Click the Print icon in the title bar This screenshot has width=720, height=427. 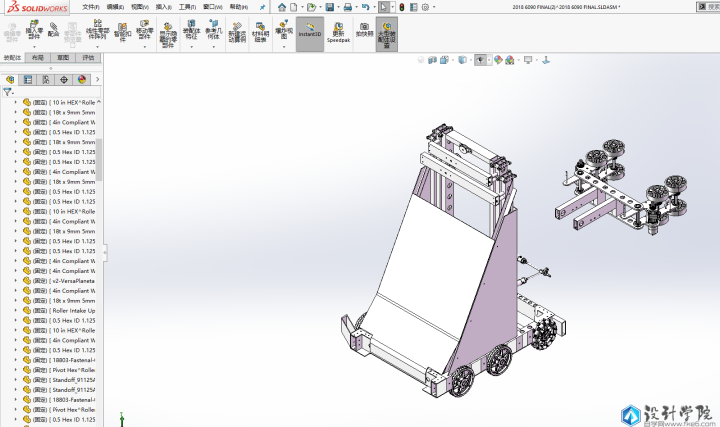click(350, 7)
